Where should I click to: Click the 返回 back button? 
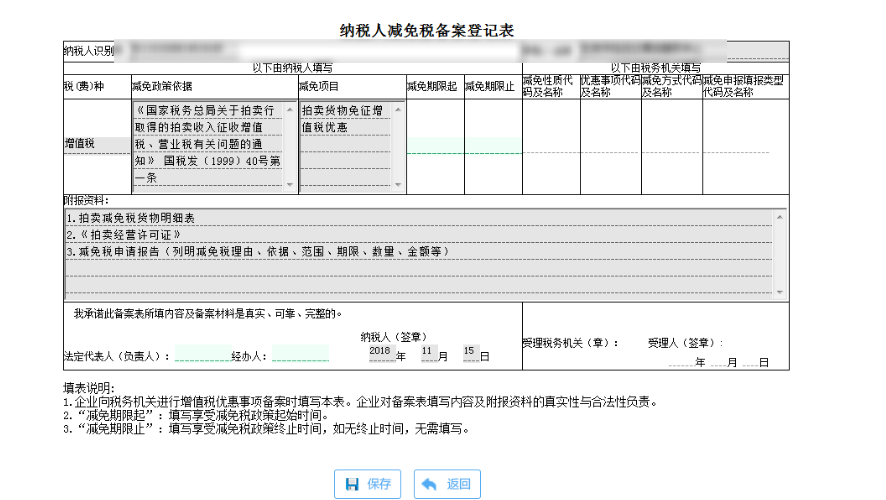click(x=447, y=484)
